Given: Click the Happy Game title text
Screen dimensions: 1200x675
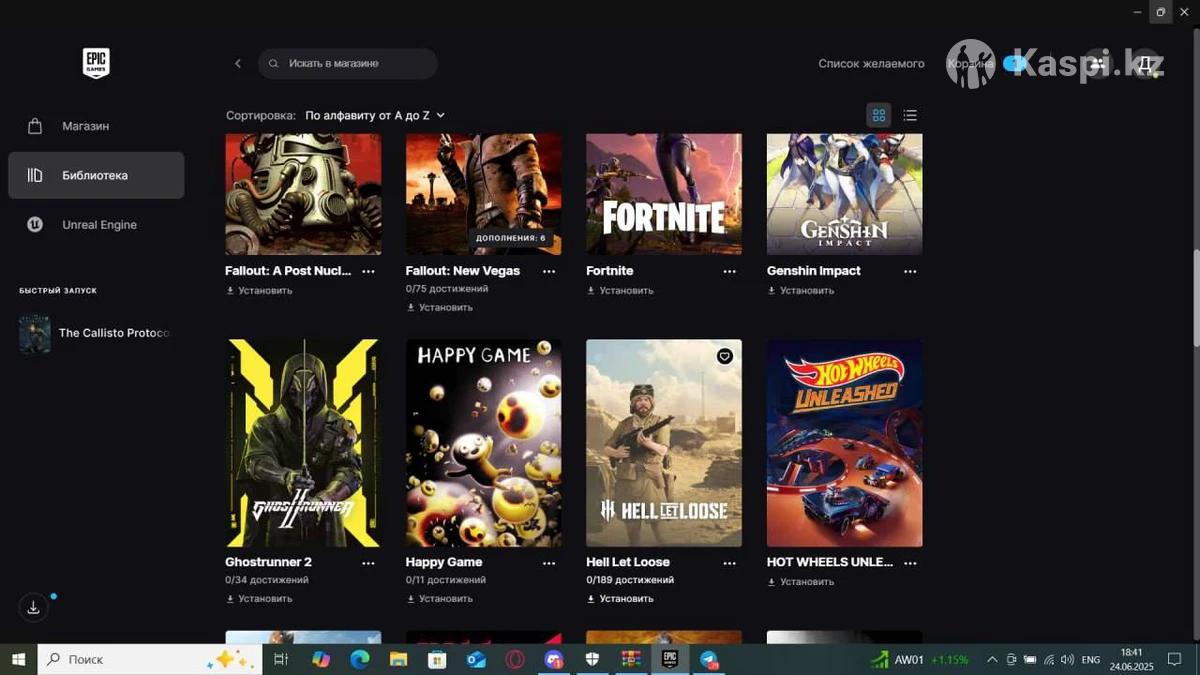Looking at the screenshot, I should coord(444,562).
